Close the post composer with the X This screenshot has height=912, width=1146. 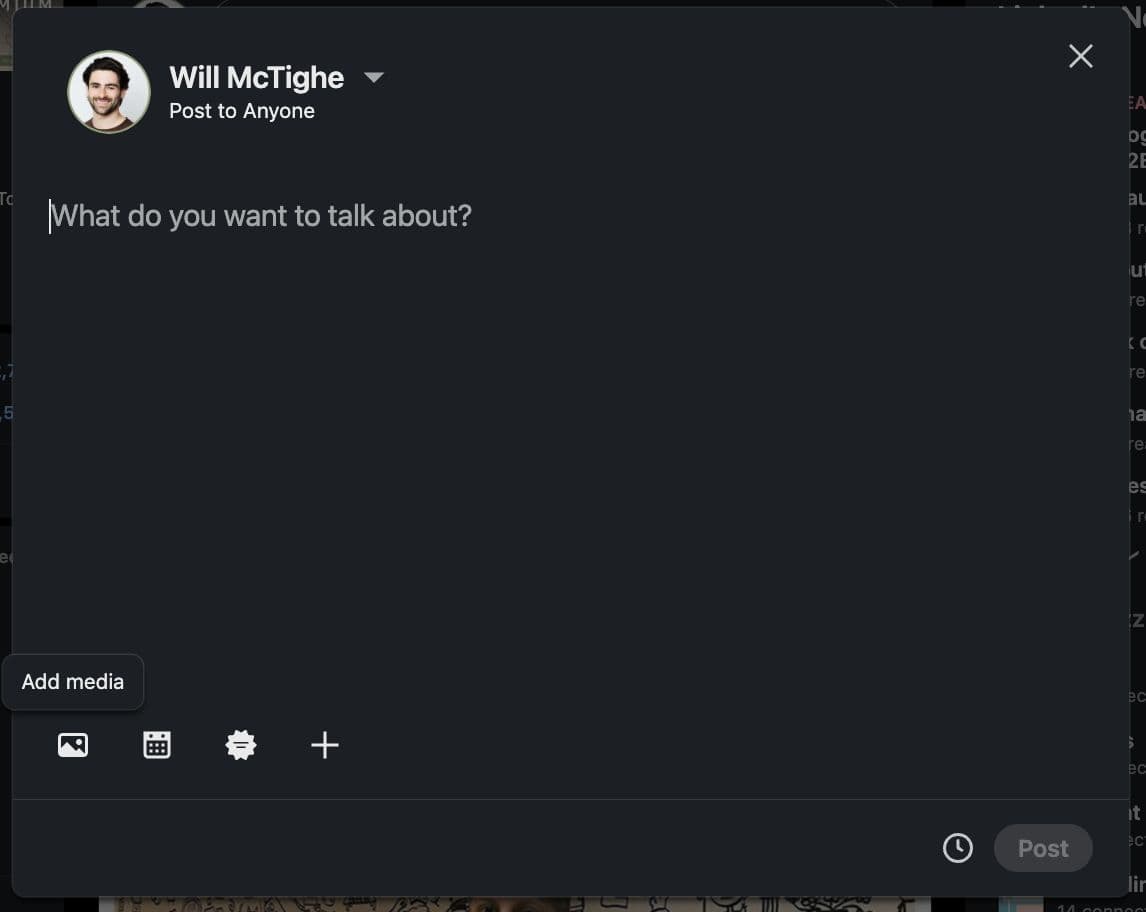point(1080,56)
